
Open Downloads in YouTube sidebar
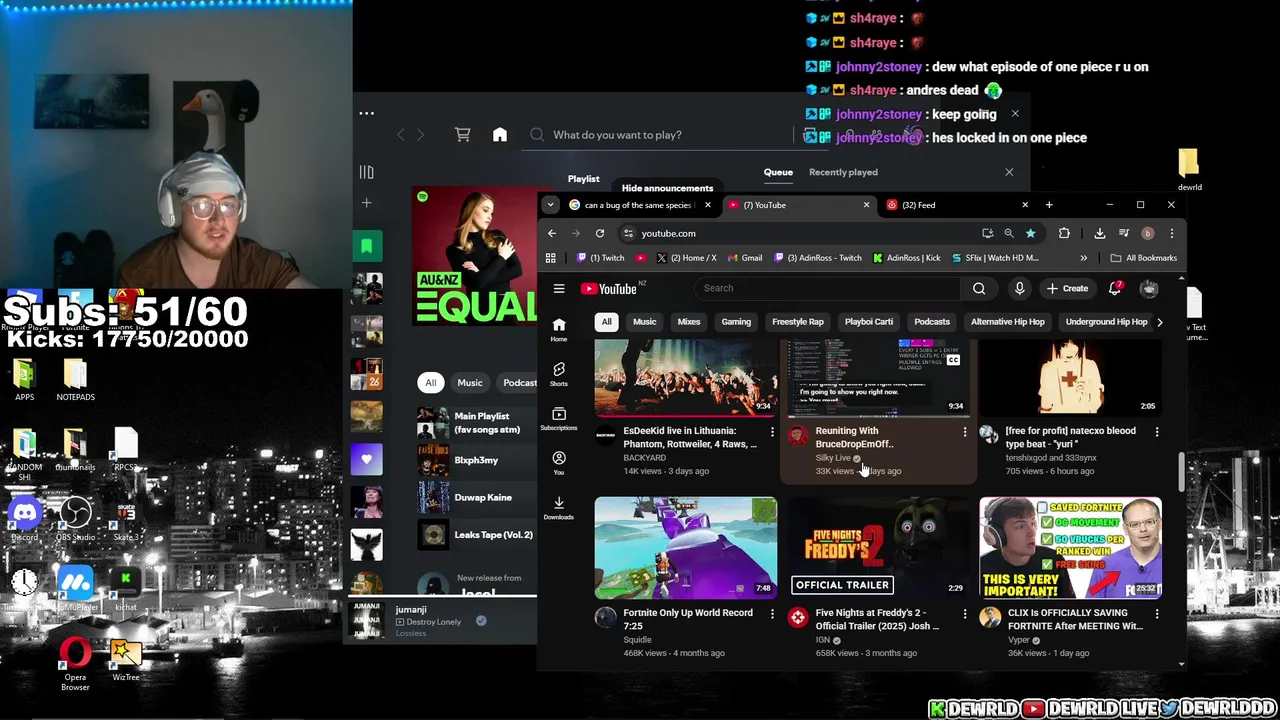click(559, 507)
